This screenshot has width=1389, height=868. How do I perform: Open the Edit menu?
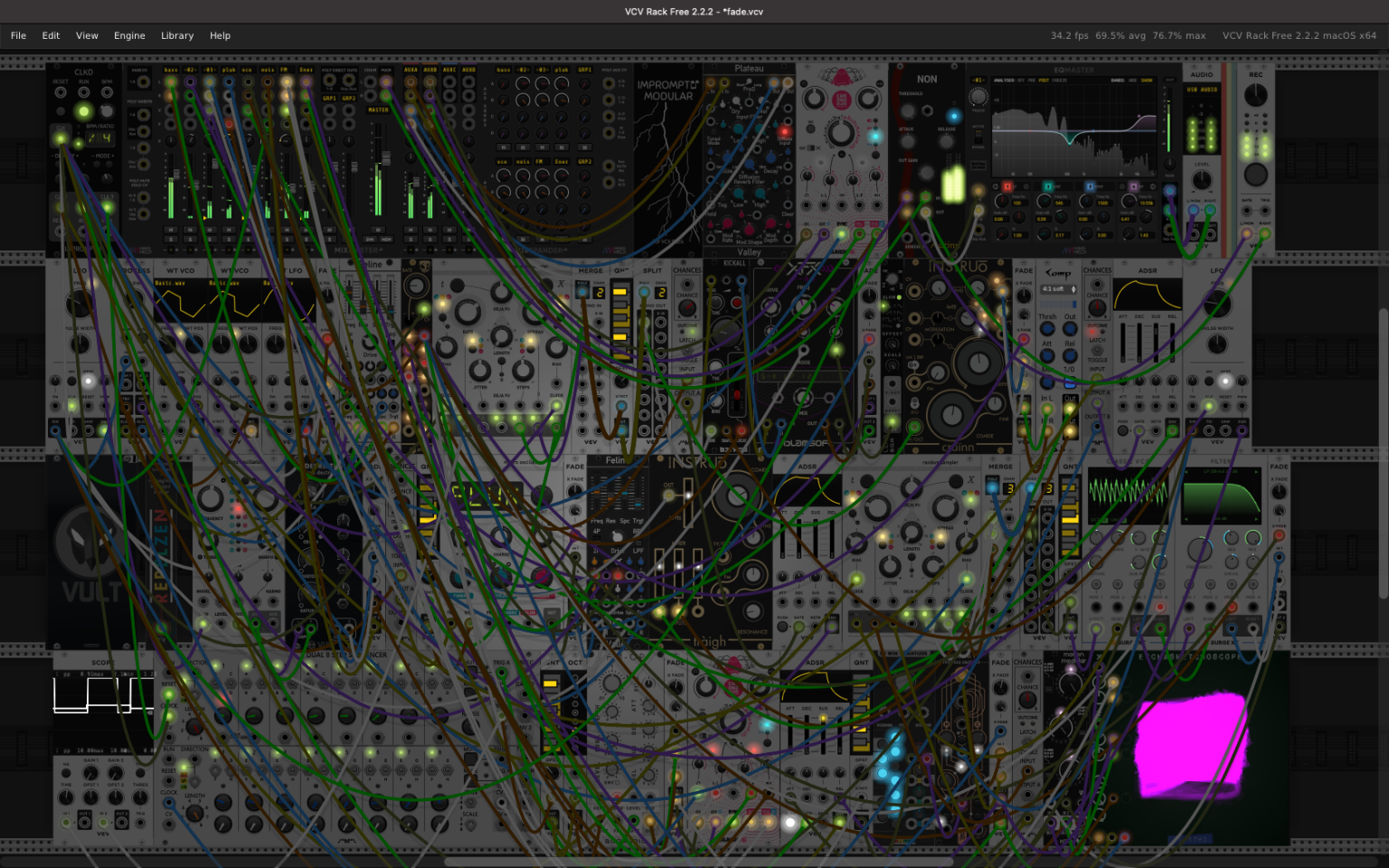pyautogui.click(x=51, y=36)
